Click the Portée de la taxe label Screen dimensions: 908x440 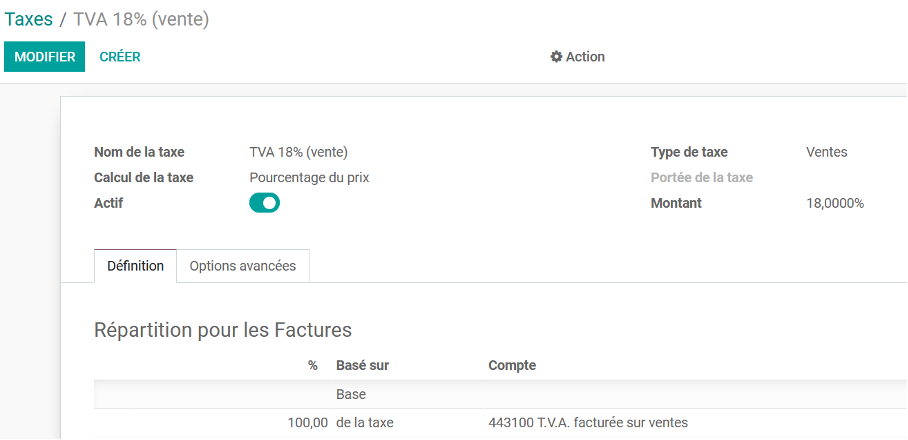[701, 178]
